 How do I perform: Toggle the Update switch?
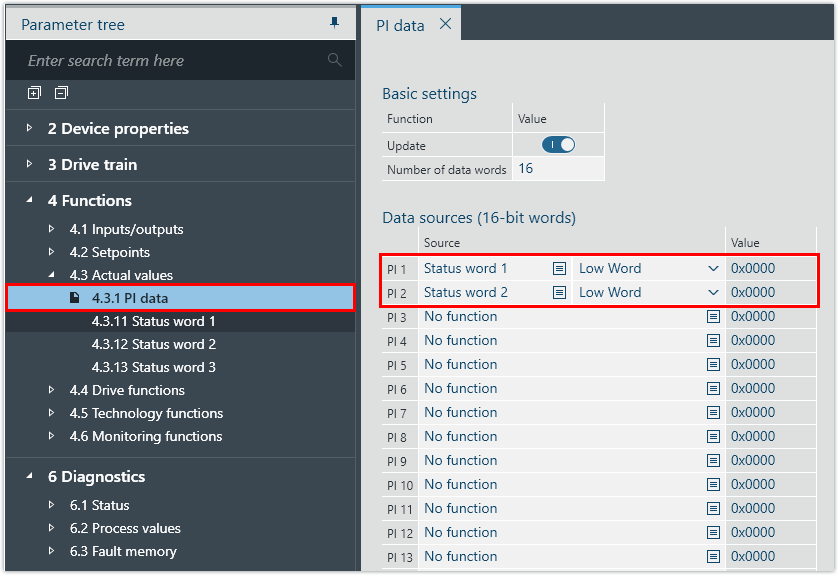(558, 145)
